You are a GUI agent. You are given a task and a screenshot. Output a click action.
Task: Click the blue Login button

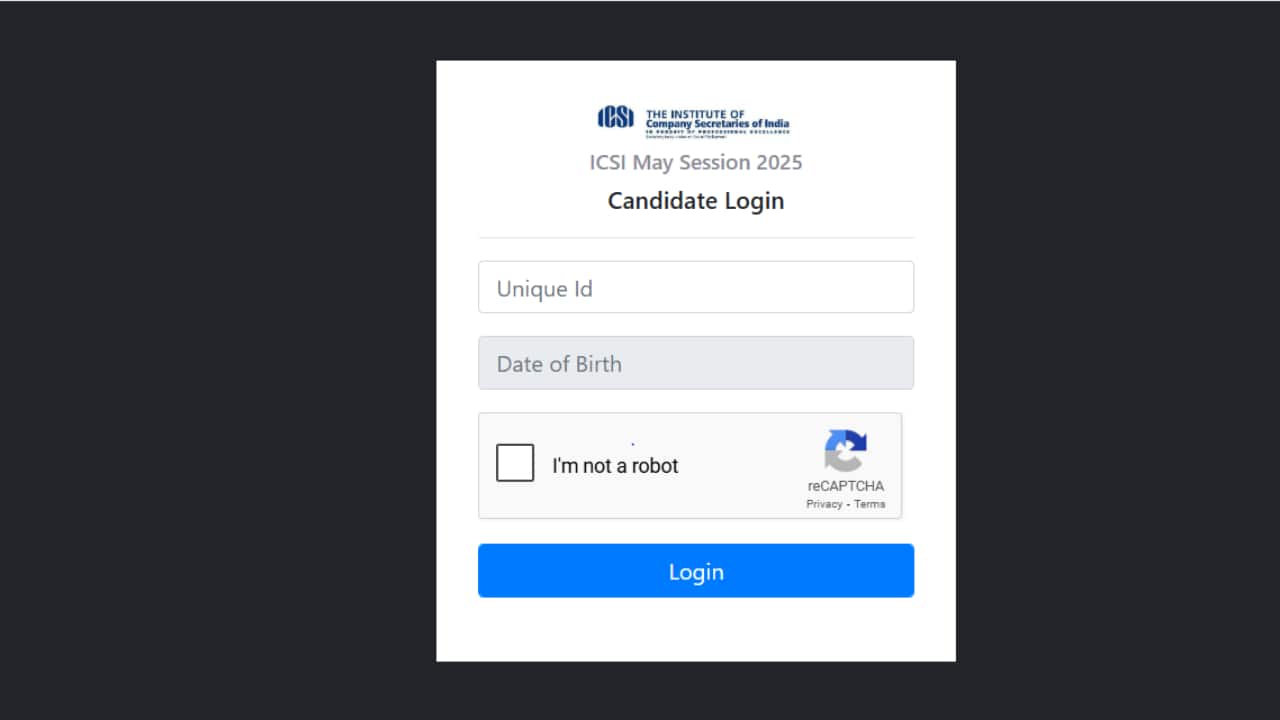pos(696,571)
